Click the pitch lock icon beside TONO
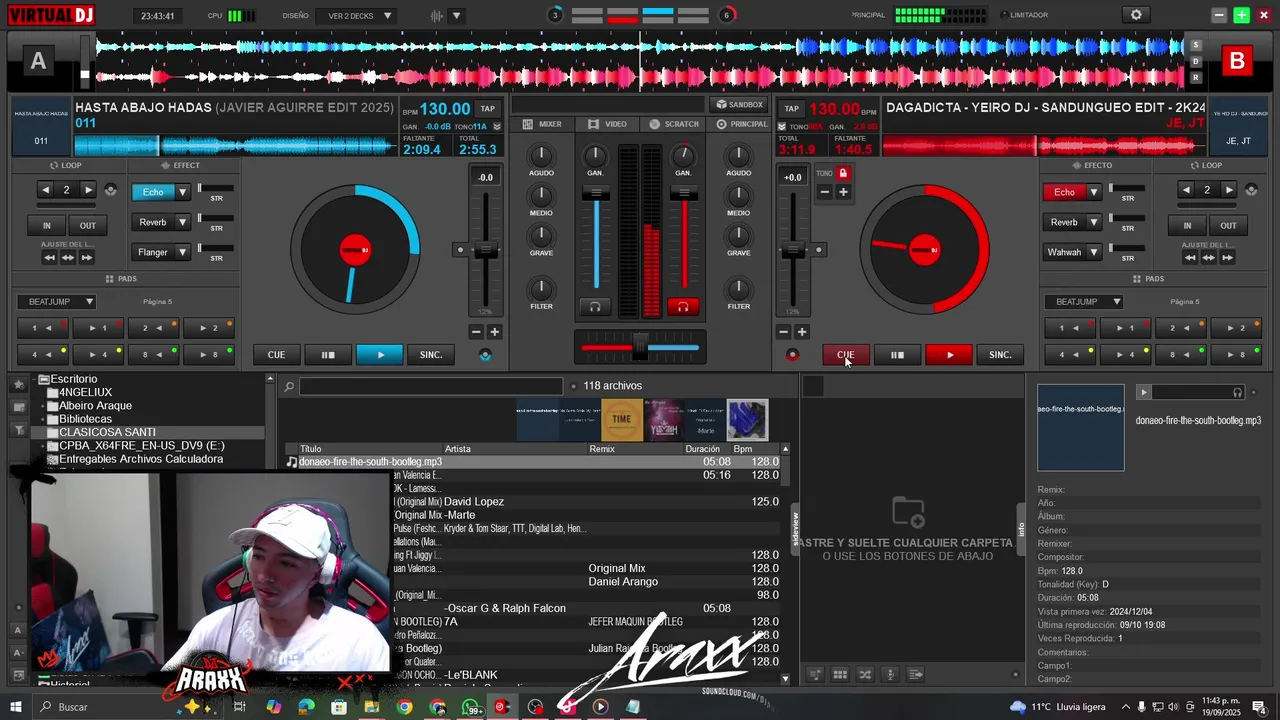This screenshot has width=1280, height=720. 843,173
